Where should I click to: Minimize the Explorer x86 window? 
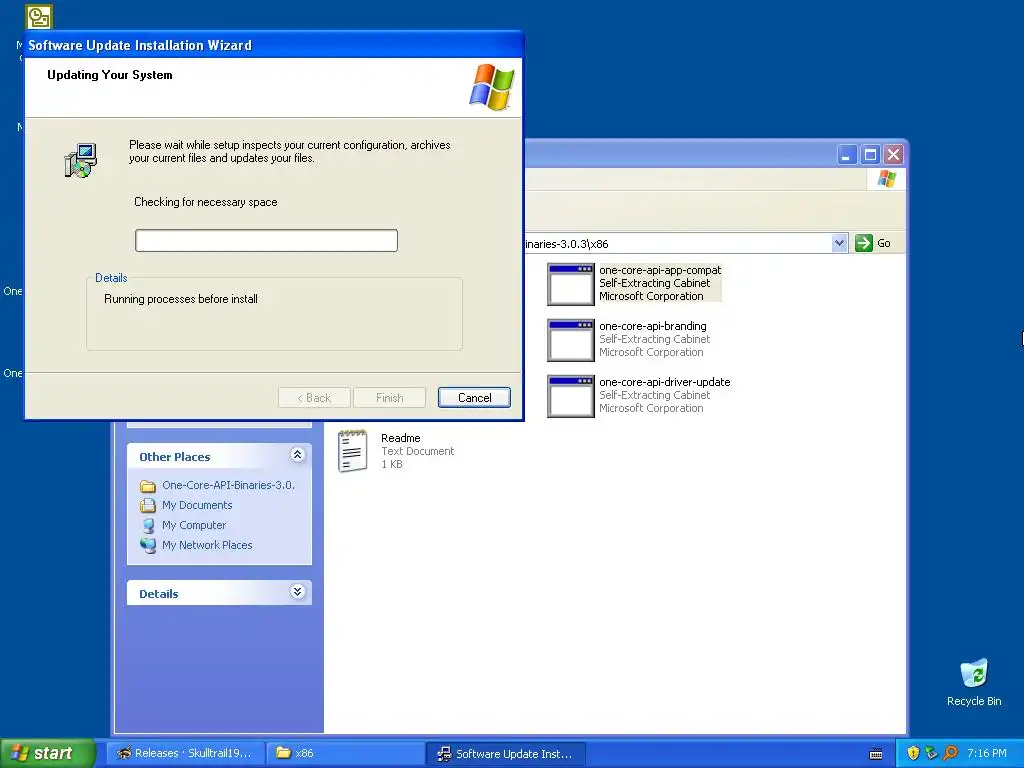point(846,155)
